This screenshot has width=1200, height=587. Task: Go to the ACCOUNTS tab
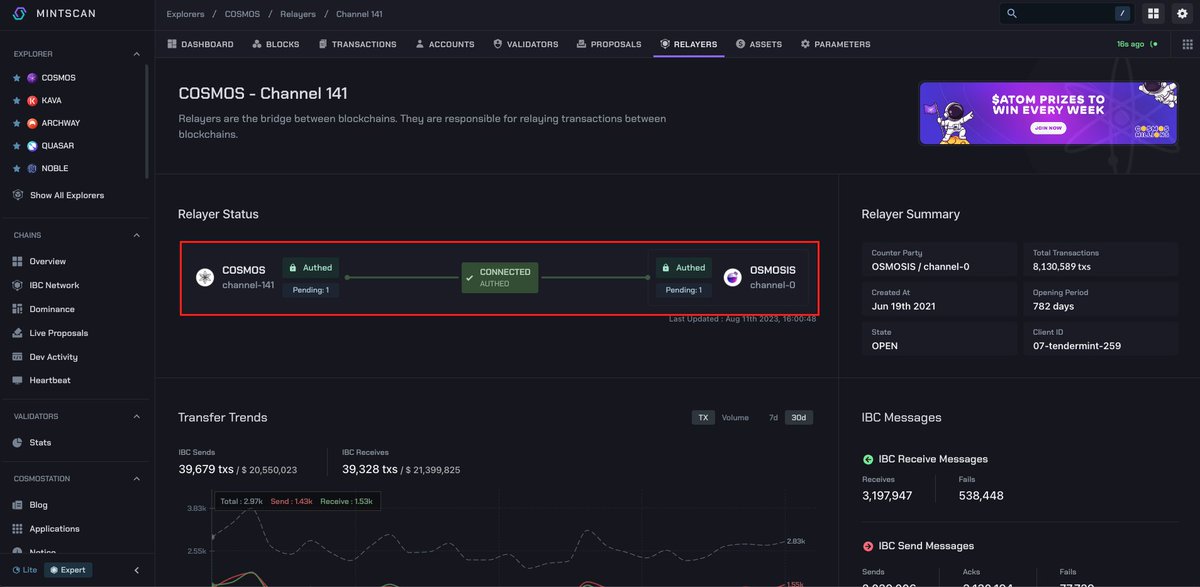click(x=445, y=44)
